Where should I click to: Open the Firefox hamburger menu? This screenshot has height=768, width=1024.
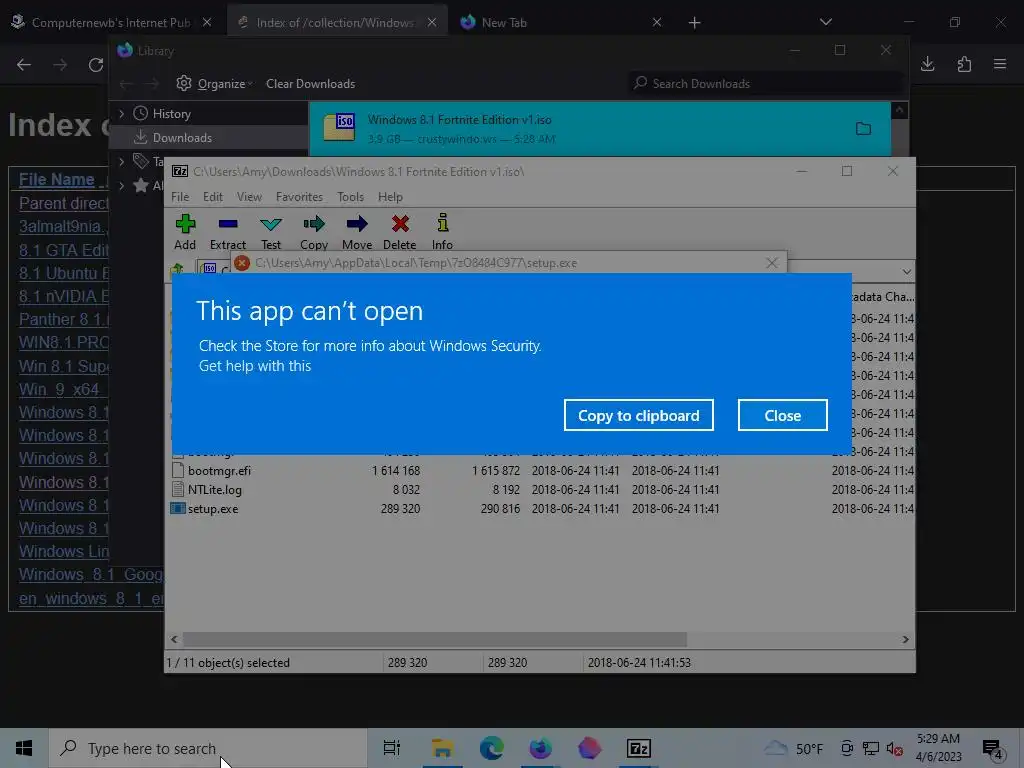click(x=1000, y=64)
